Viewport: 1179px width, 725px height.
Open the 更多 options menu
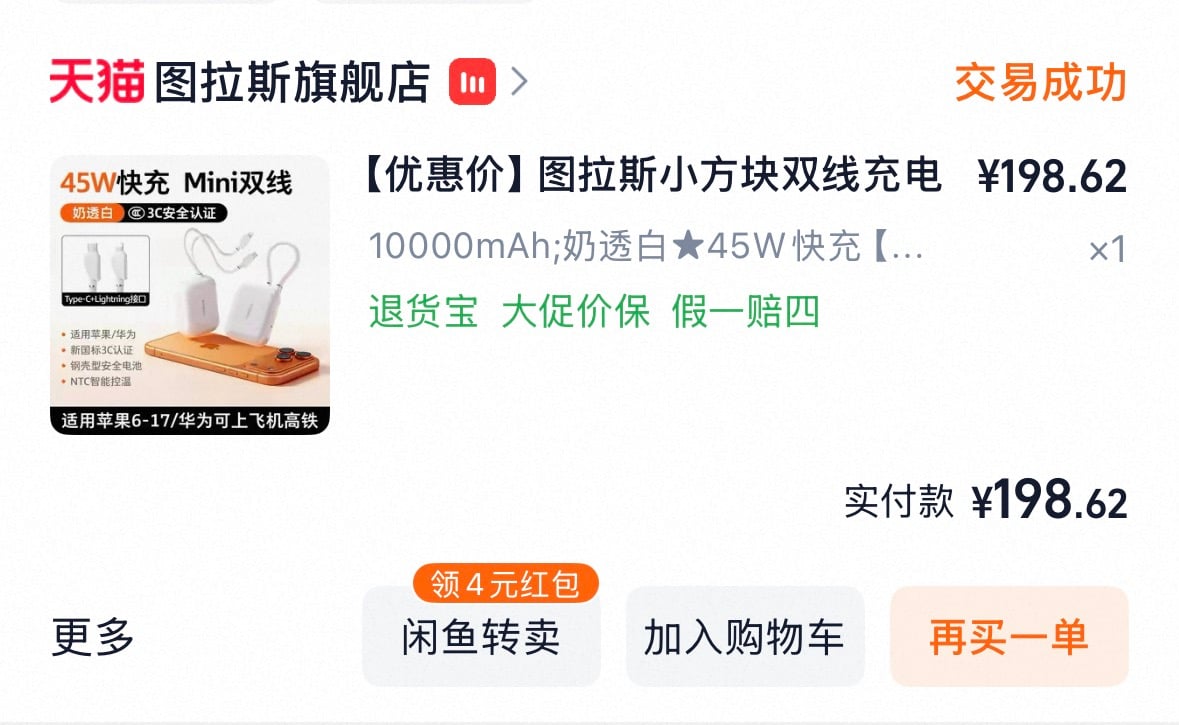click(93, 636)
